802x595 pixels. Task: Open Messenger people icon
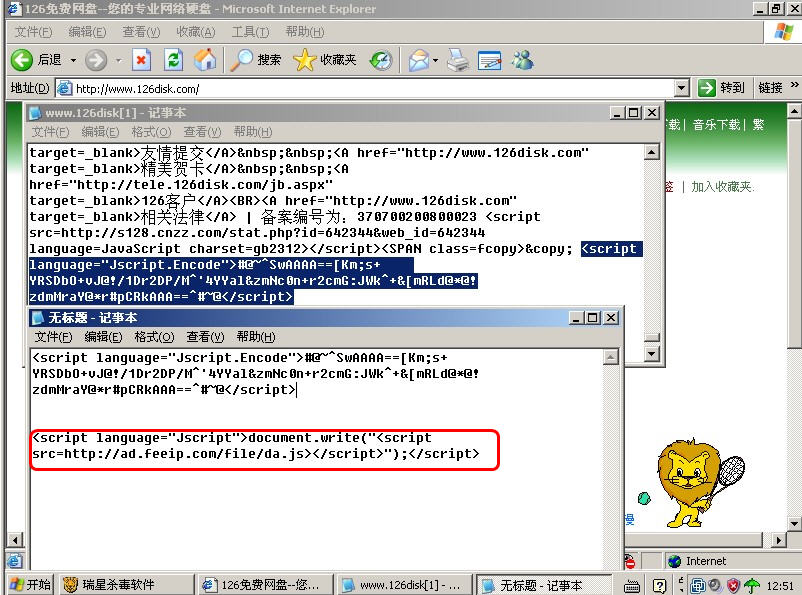[523, 60]
